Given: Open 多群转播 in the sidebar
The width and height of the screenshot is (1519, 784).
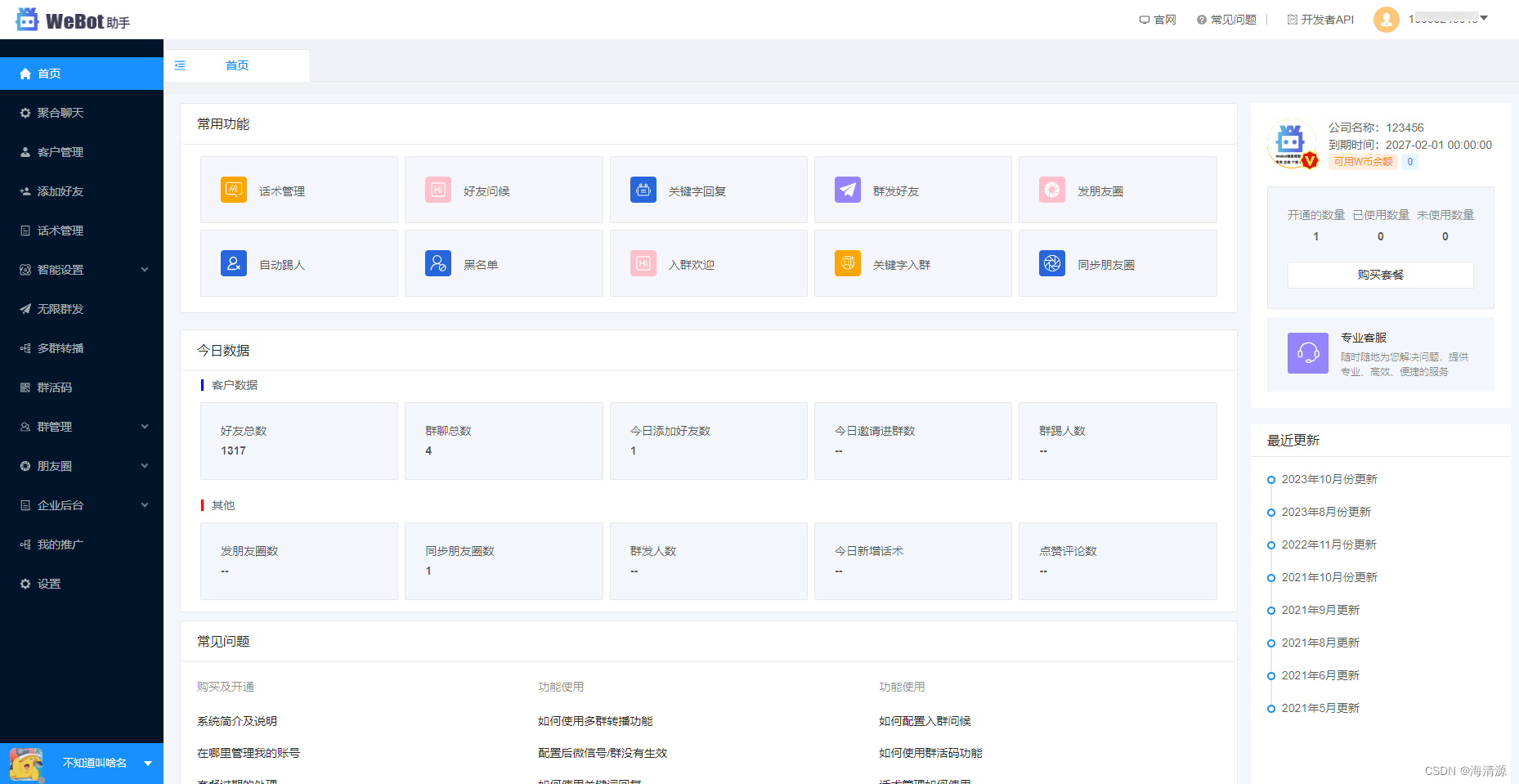Looking at the screenshot, I should [x=82, y=348].
